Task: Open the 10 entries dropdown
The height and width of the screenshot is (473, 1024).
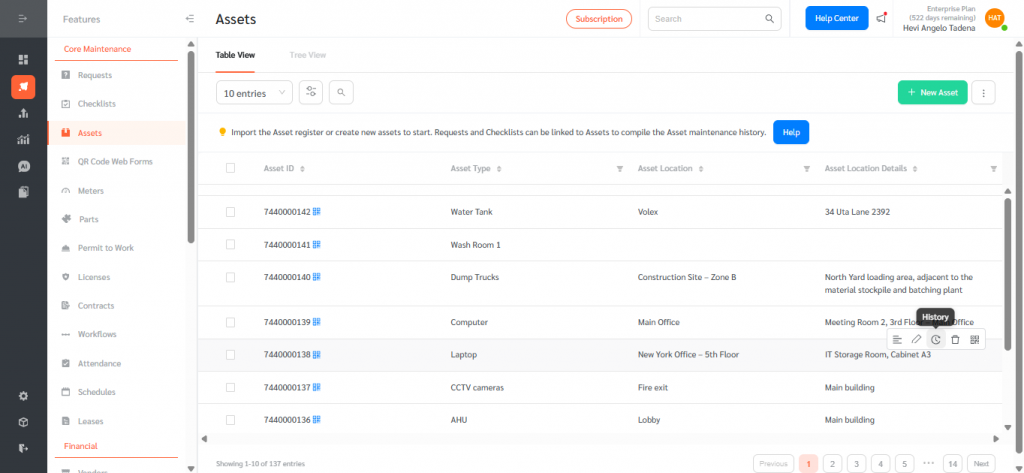Action: (254, 93)
